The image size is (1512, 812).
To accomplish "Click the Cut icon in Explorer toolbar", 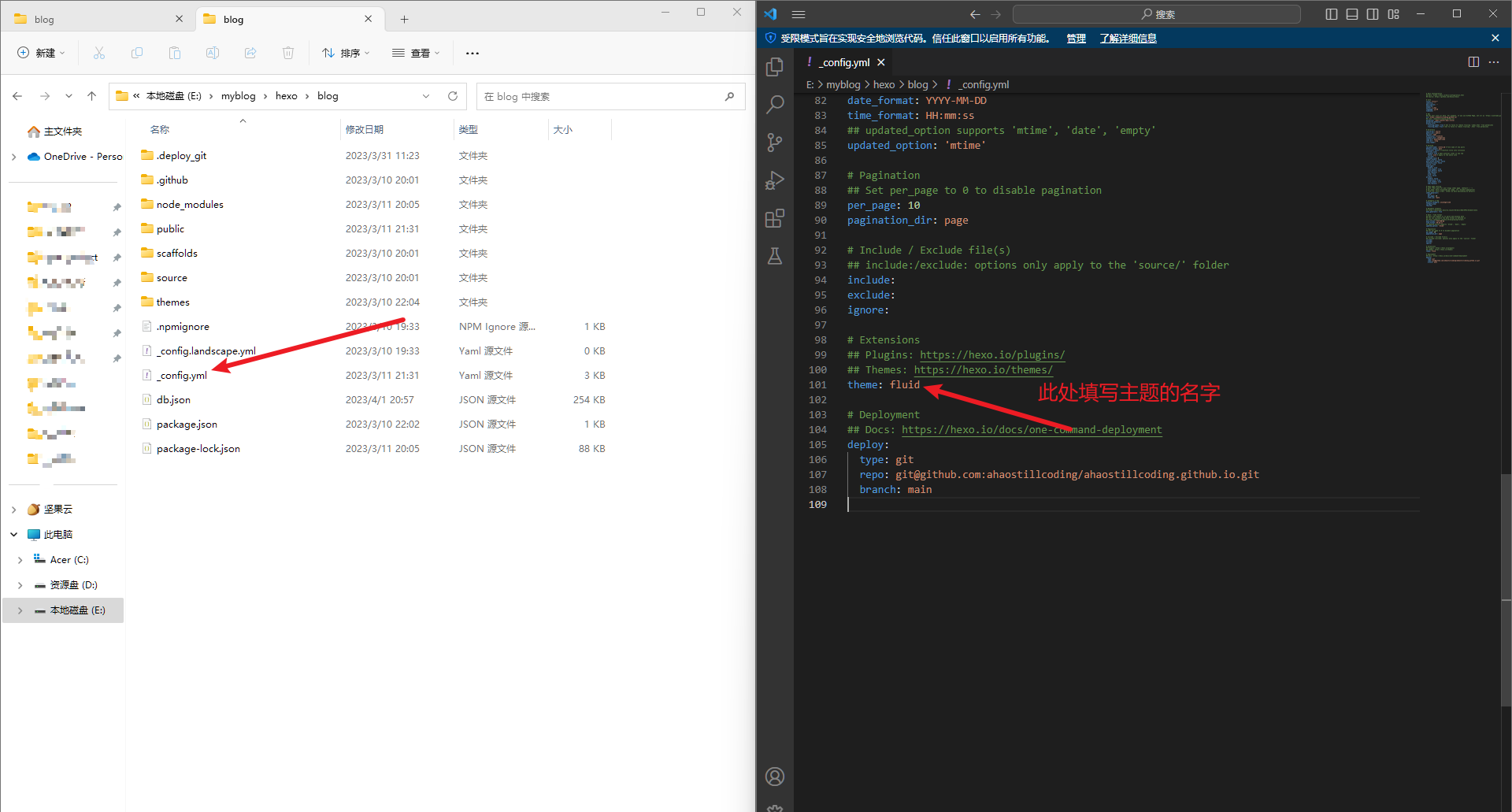I will point(99,53).
